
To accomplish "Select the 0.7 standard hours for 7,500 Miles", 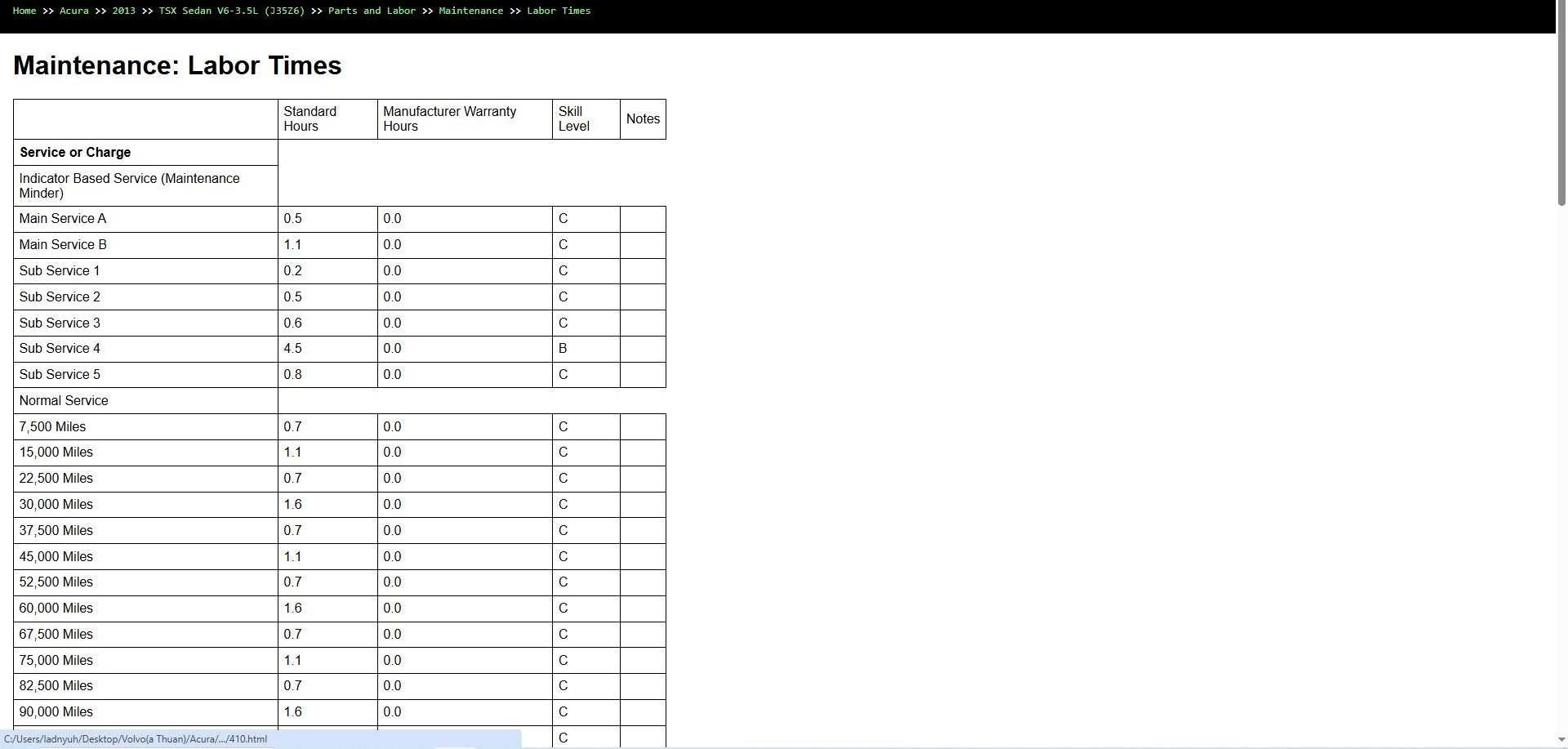I will pyautogui.click(x=292, y=427).
